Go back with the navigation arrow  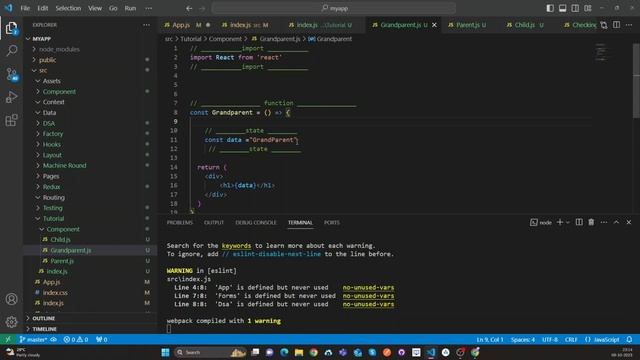click(189, 8)
